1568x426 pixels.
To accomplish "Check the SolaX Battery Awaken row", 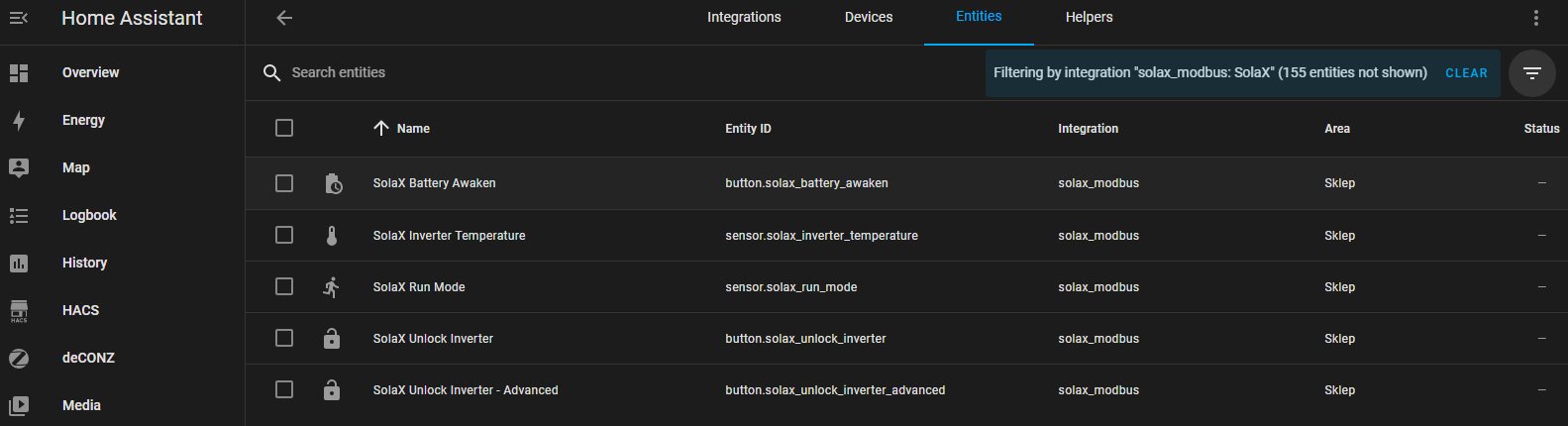I will tap(284, 183).
